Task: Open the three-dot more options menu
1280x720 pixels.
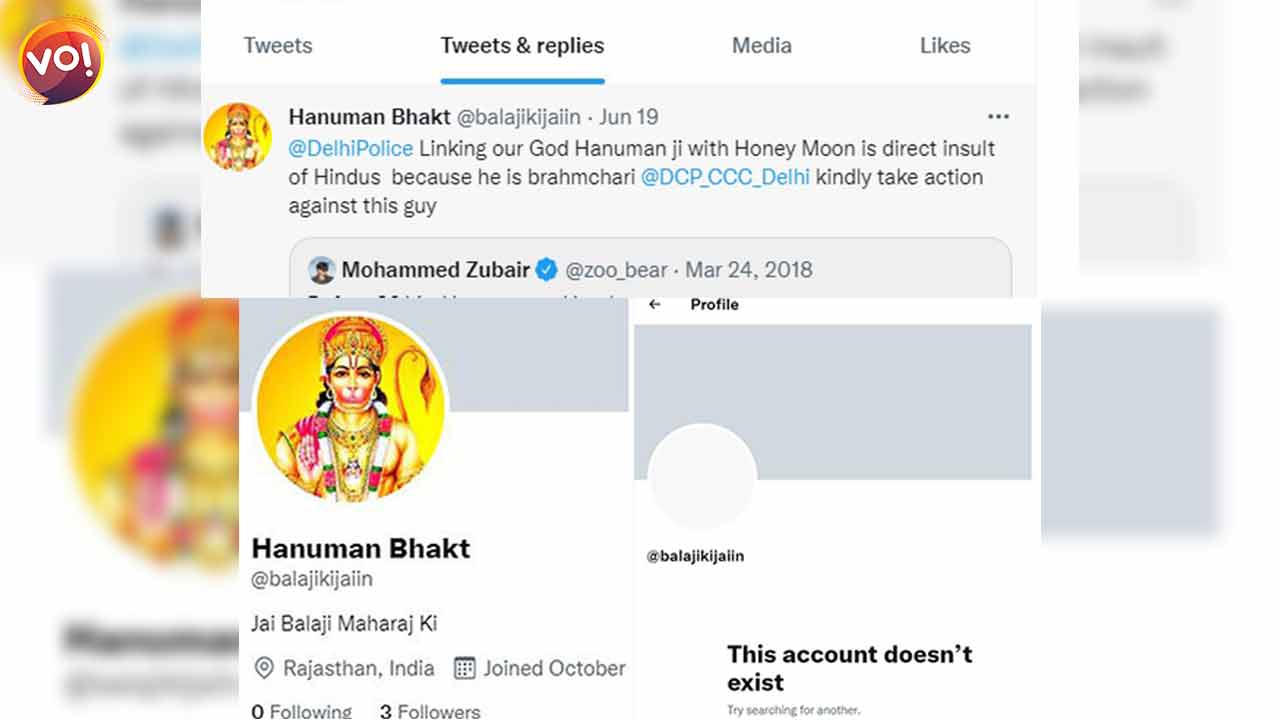Action: (998, 117)
